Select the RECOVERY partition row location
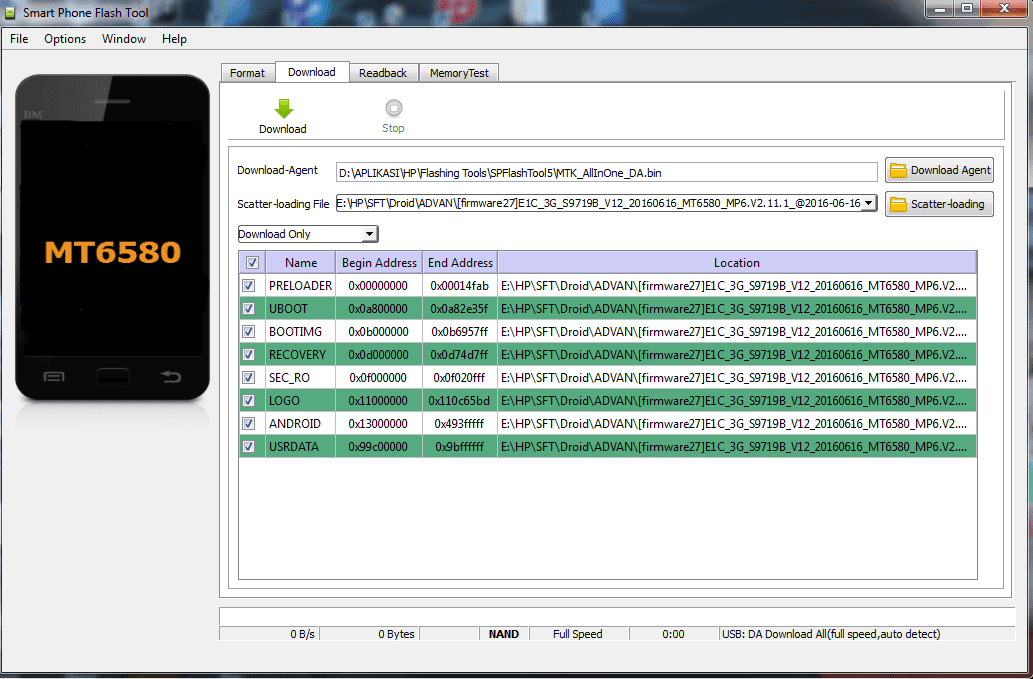 [737, 354]
